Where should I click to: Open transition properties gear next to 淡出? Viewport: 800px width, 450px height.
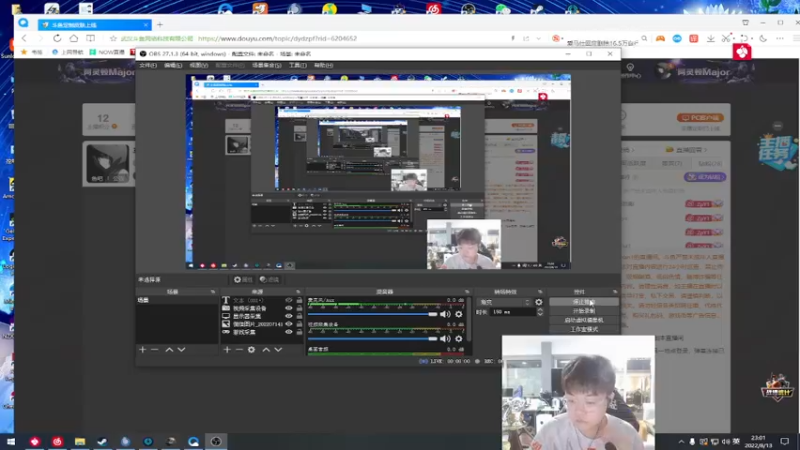(539, 302)
